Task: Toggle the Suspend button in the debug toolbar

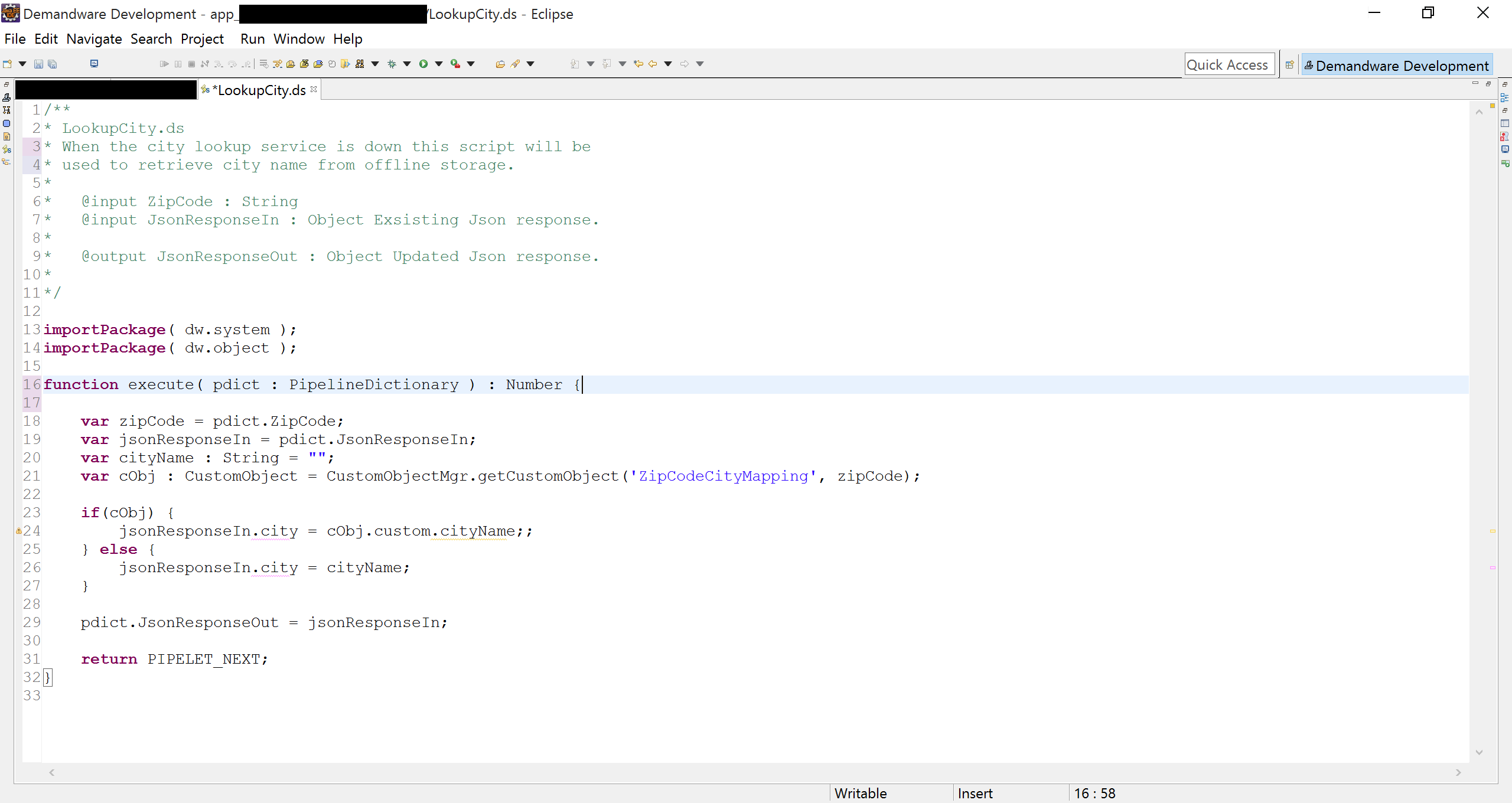Action: [178, 63]
